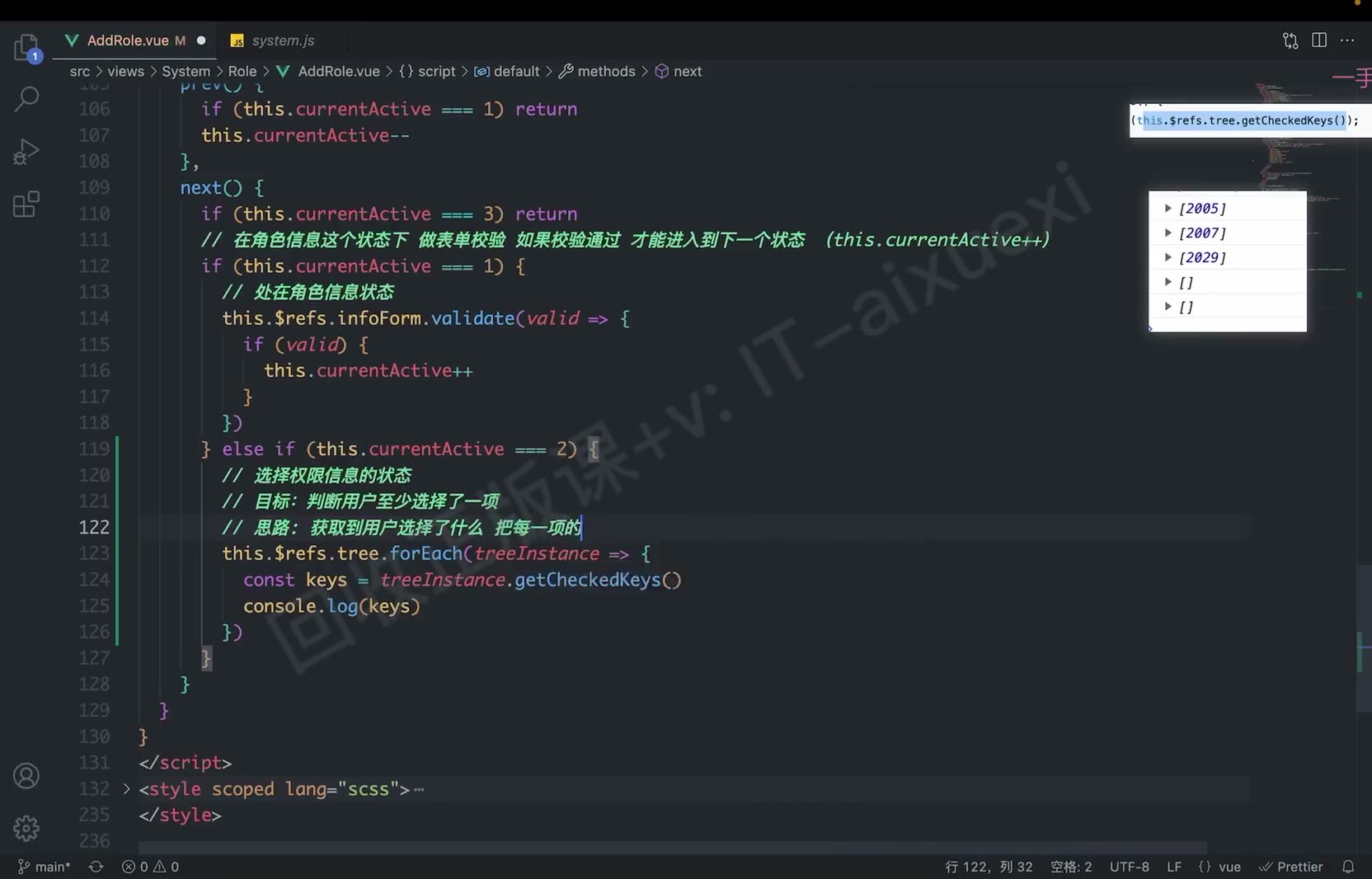Click 'src' in the breadcrumb
1372x879 pixels.
pos(80,72)
